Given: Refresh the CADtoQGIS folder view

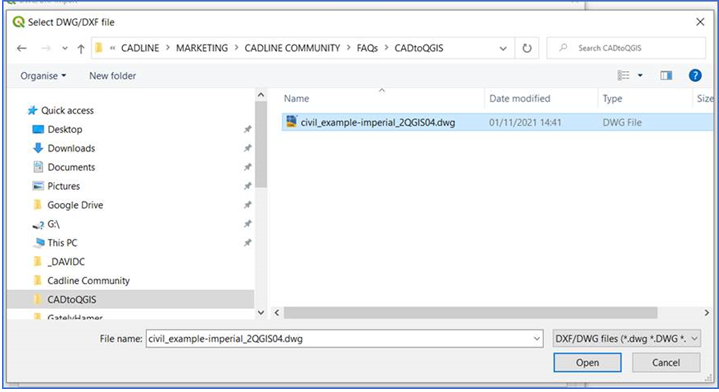Looking at the screenshot, I should click(527, 48).
